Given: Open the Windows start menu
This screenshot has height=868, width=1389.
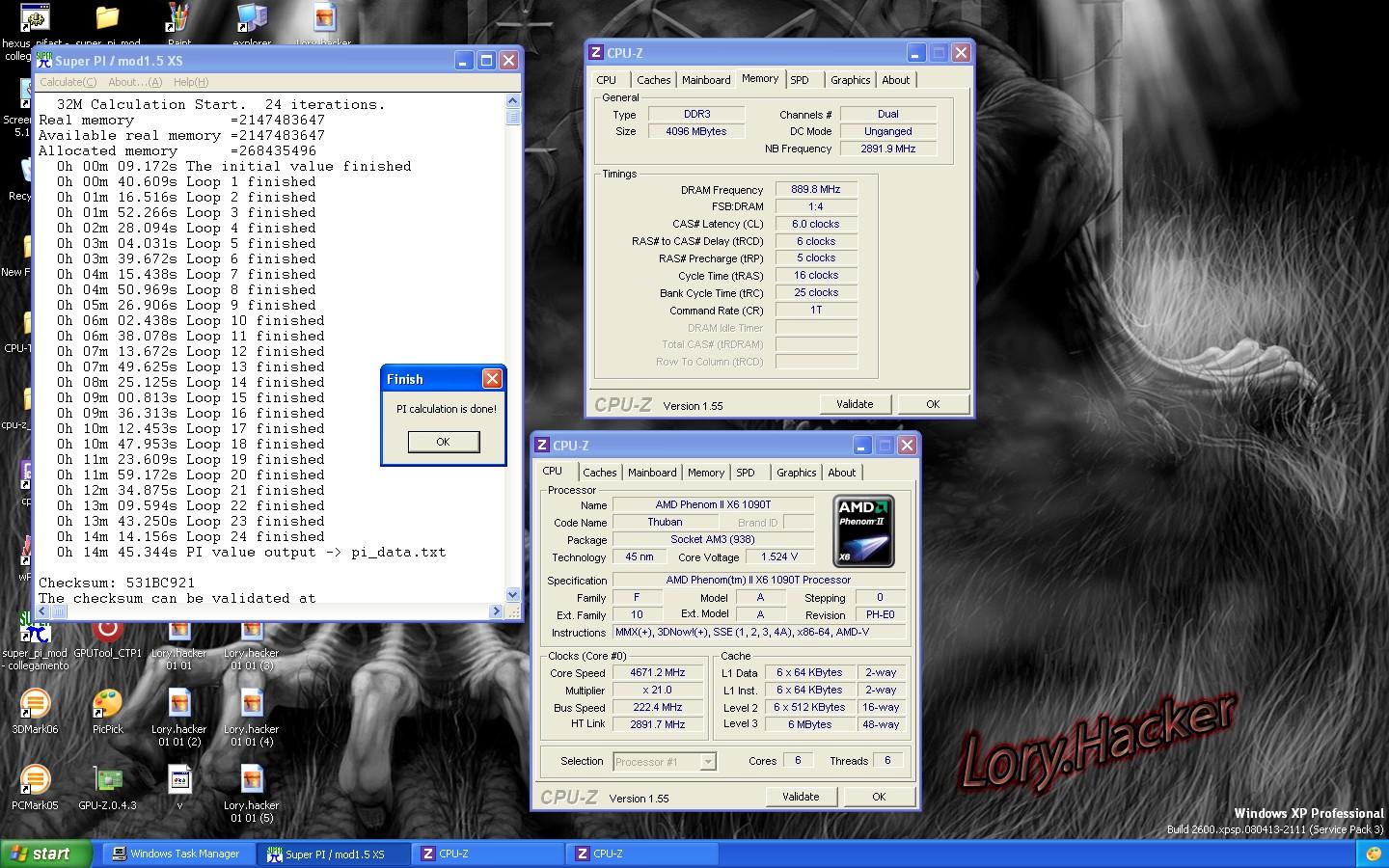Looking at the screenshot, I should click(x=46, y=854).
